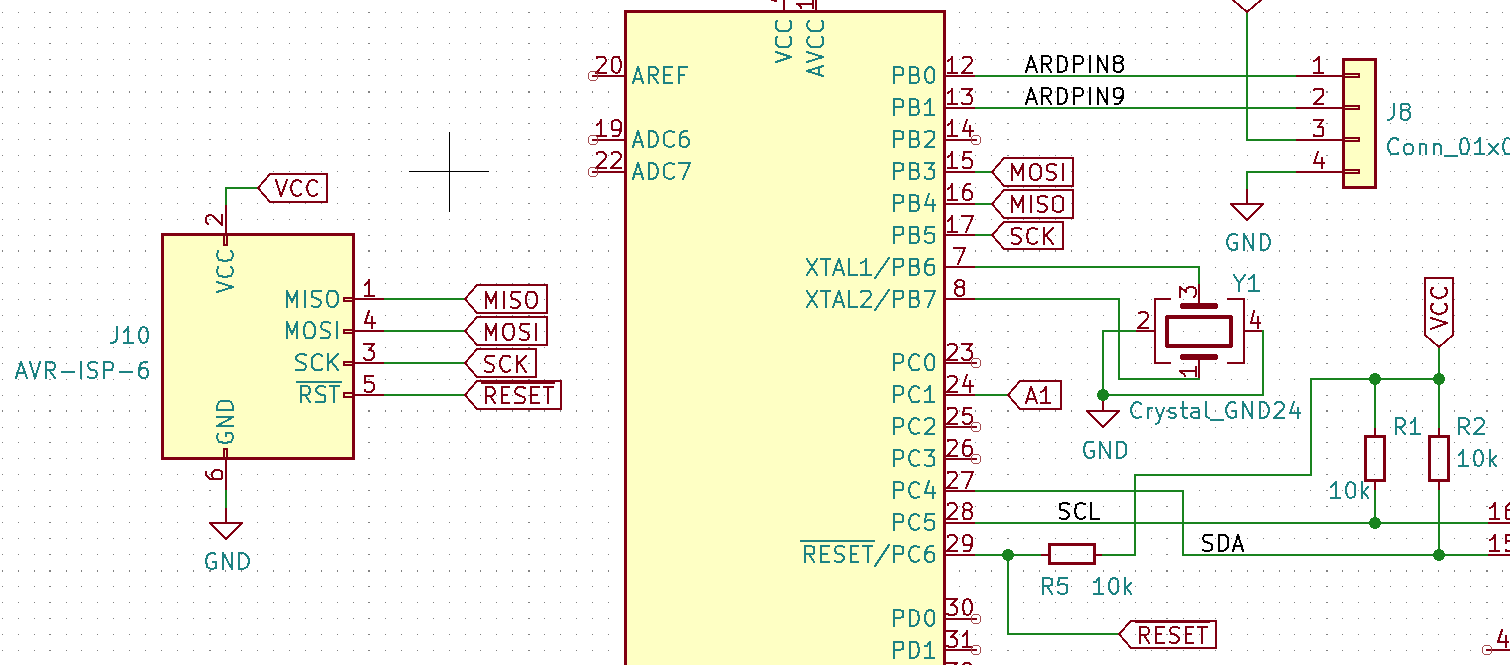
Task: Click the AVCC pin name at top
Action: pyautogui.click(x=816, y=50)
